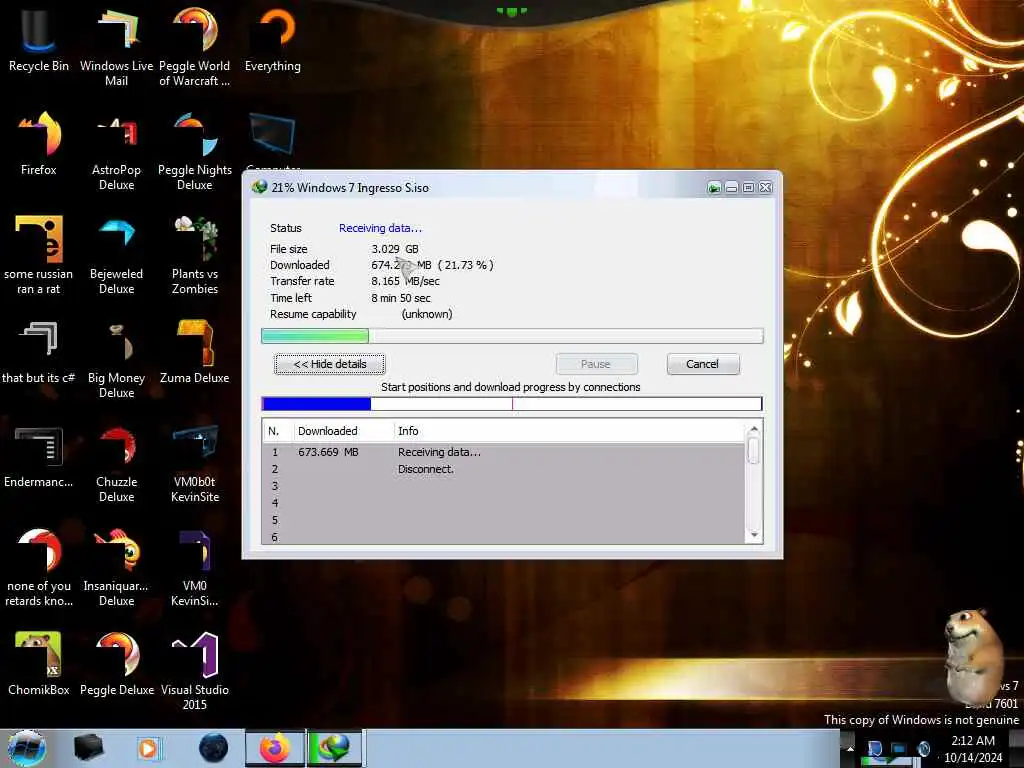This screenshot has height=768, width=1024.
Task: Click the disabled Pause button
Action: point(596,364)
